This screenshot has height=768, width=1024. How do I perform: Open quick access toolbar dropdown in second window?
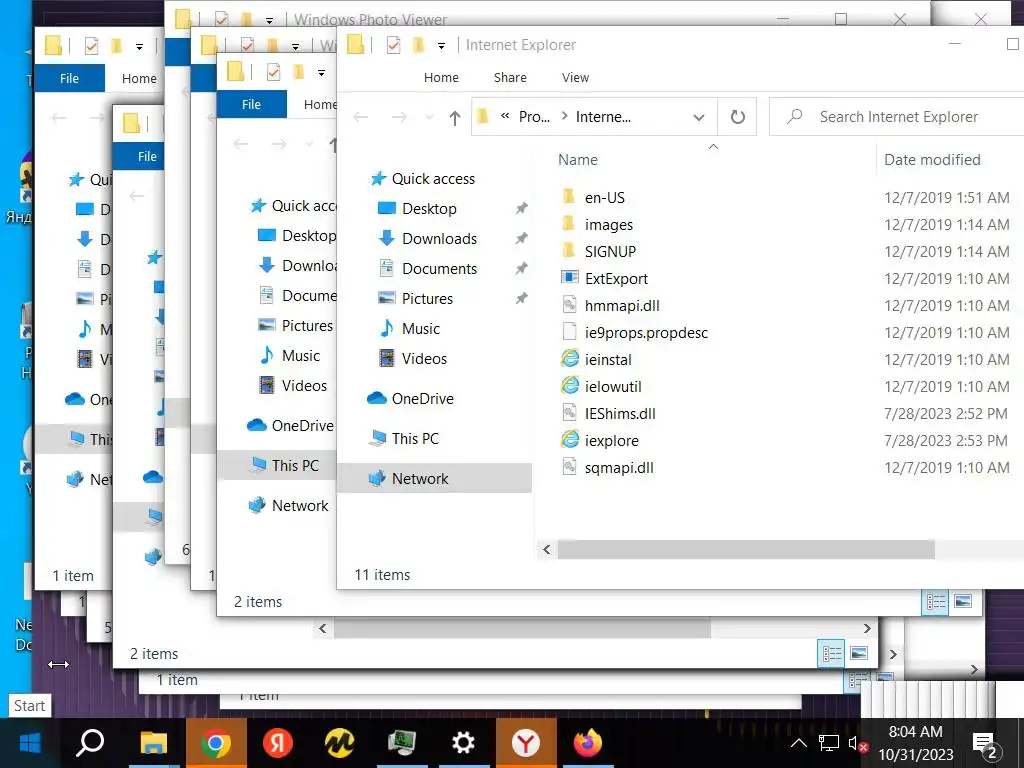pos(321,72)
